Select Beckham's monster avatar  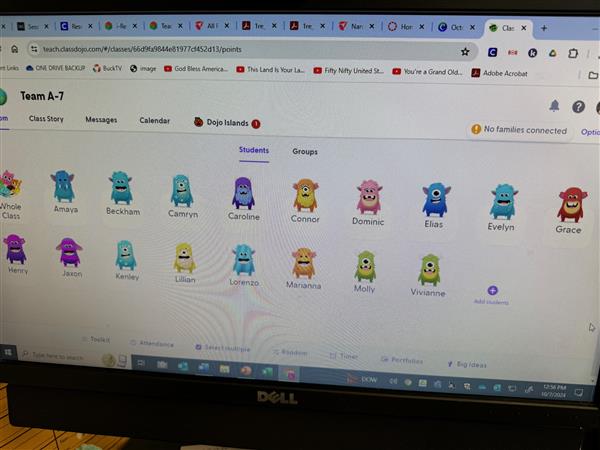pos(121,188)
